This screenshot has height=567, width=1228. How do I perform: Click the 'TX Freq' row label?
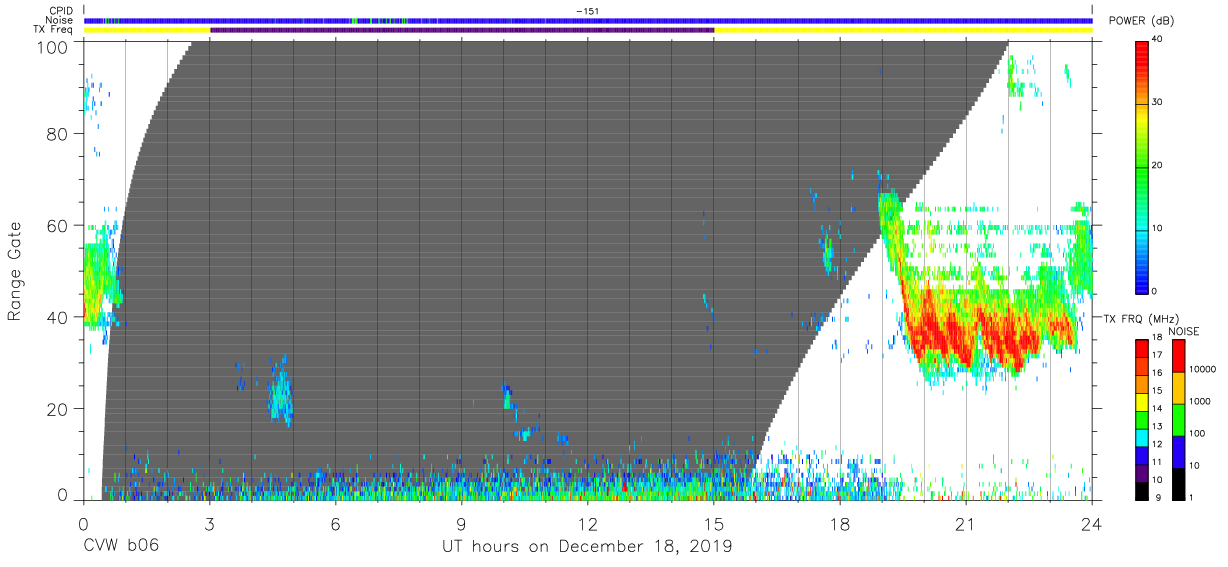tap(54, 29)
